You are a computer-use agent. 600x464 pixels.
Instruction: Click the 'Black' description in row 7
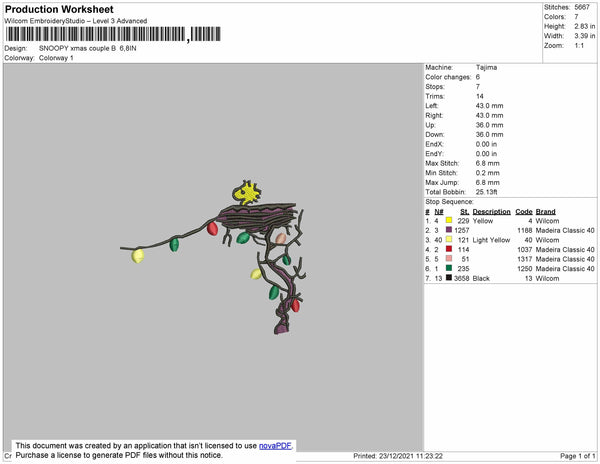(x=481, y=278)
